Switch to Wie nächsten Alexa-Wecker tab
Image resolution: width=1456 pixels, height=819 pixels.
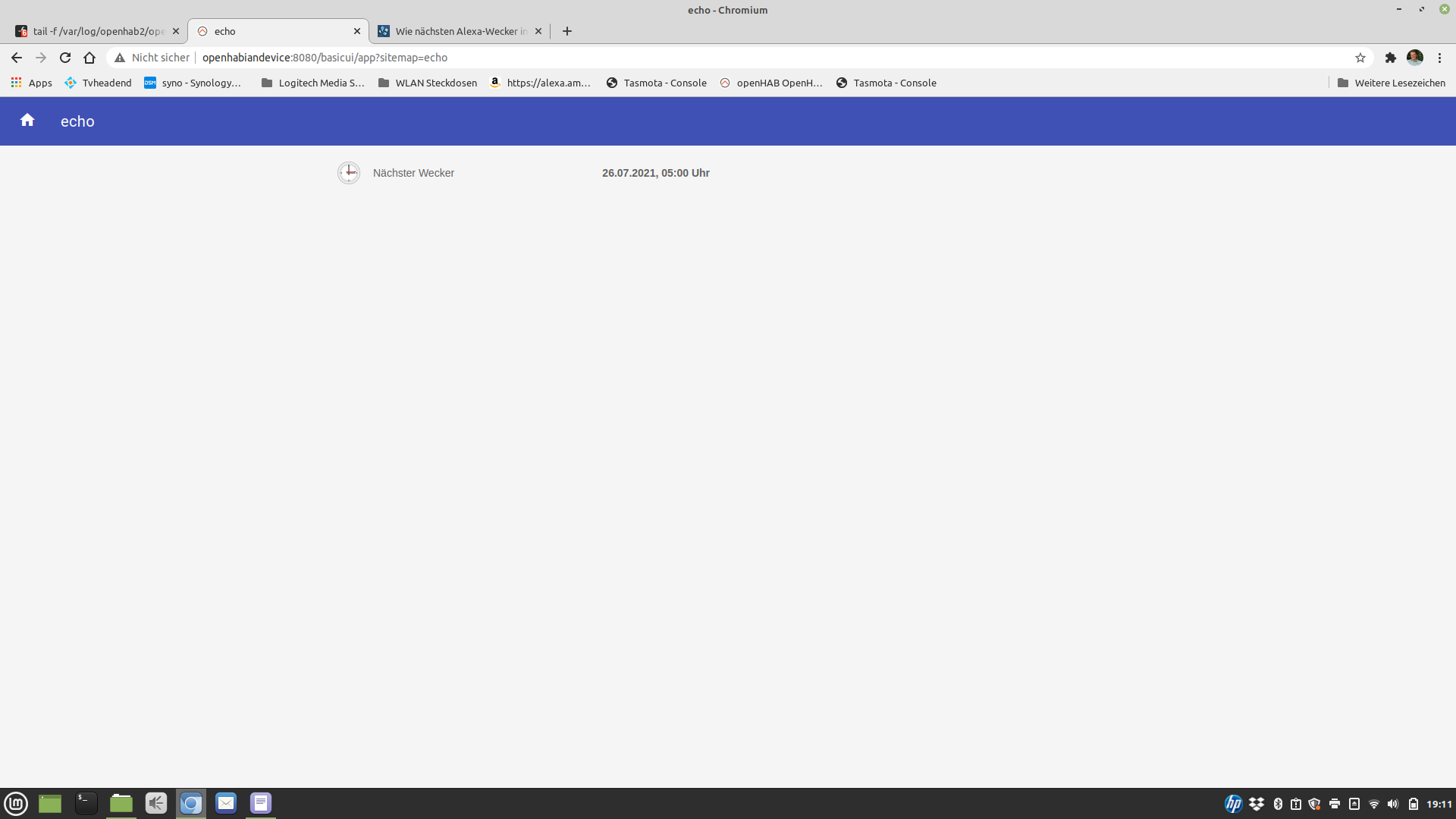[461, 31]
